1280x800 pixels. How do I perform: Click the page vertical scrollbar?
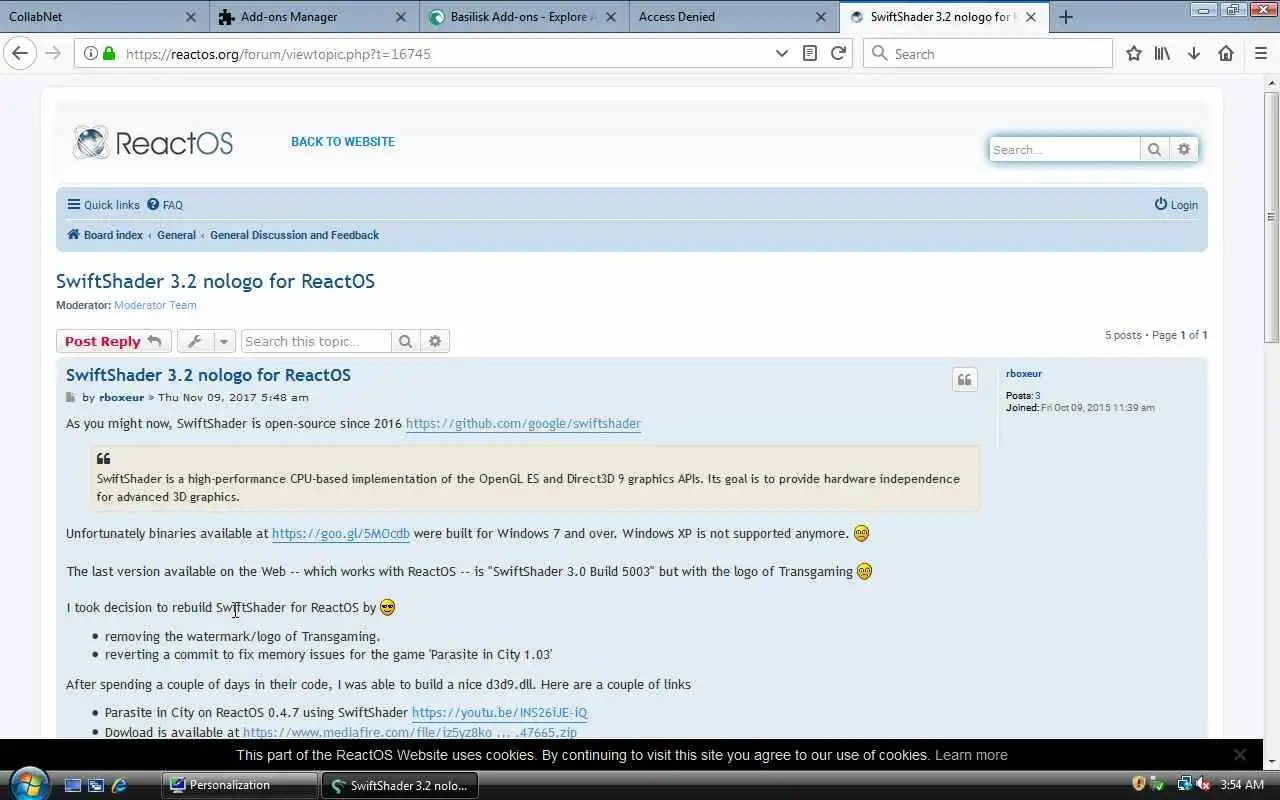coord(1271,215)
